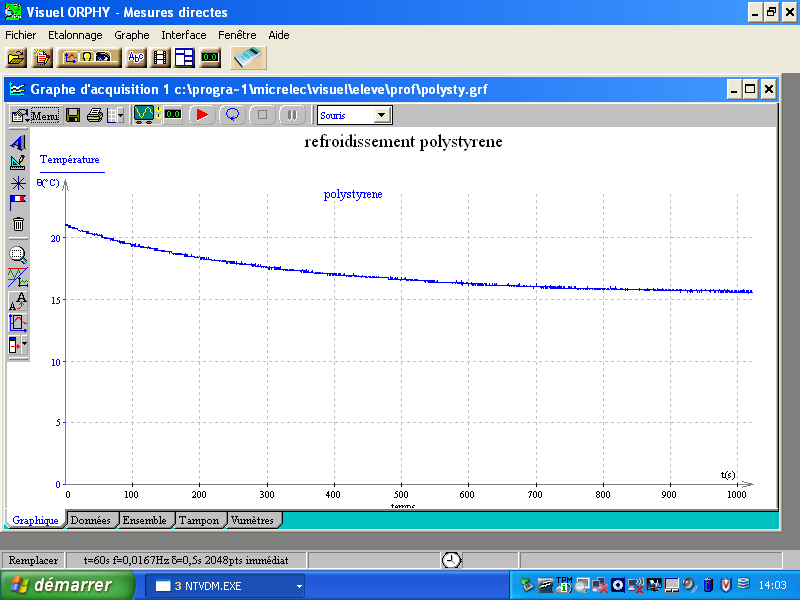Click the new document icon in main toolbar

(x=42, y=58)
